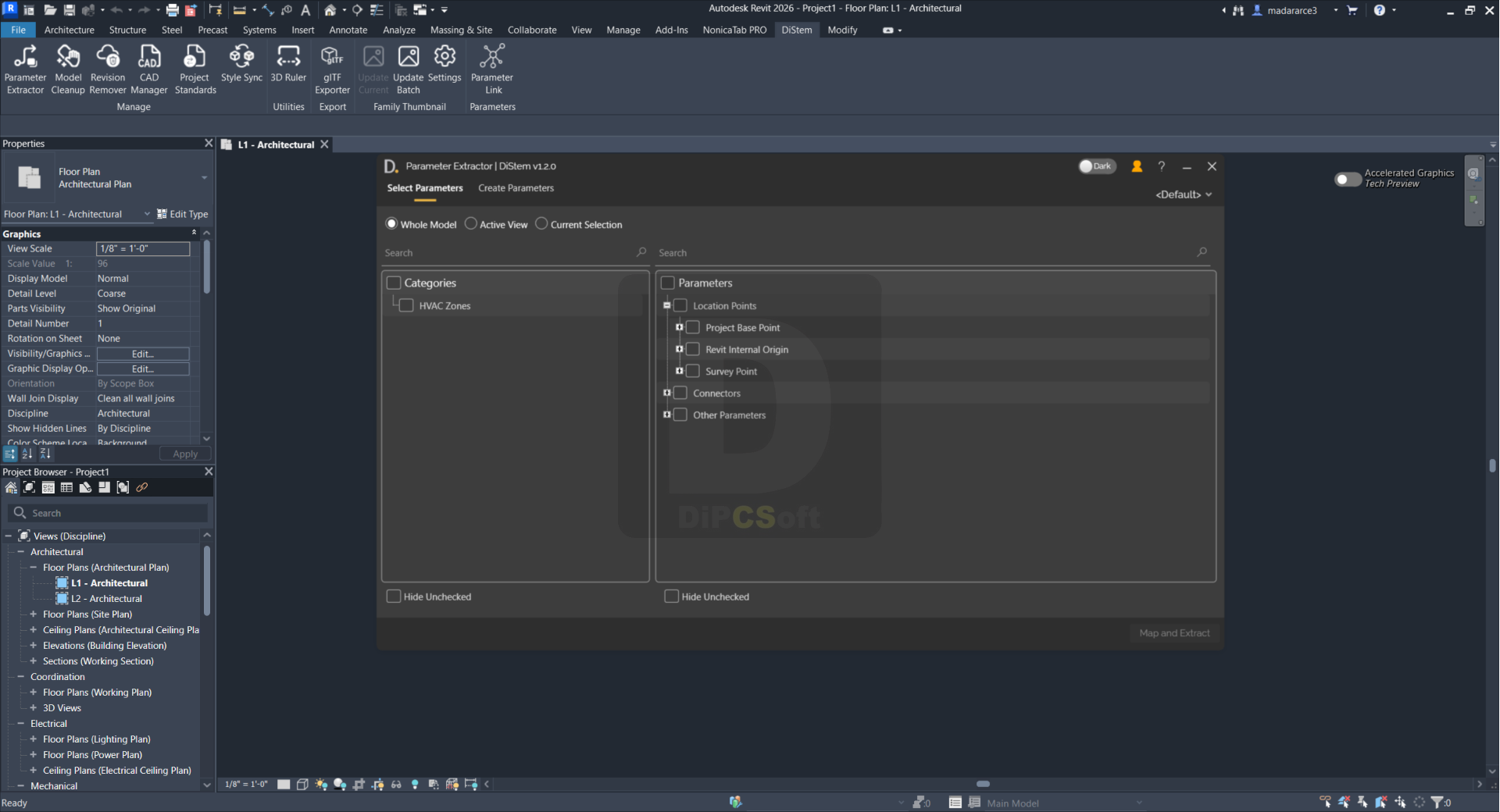Image resolution: width=1500 pixels, height=812 pixels.
Task: Click Edit for Graphic Display Options
Action: tap(143, 369)
